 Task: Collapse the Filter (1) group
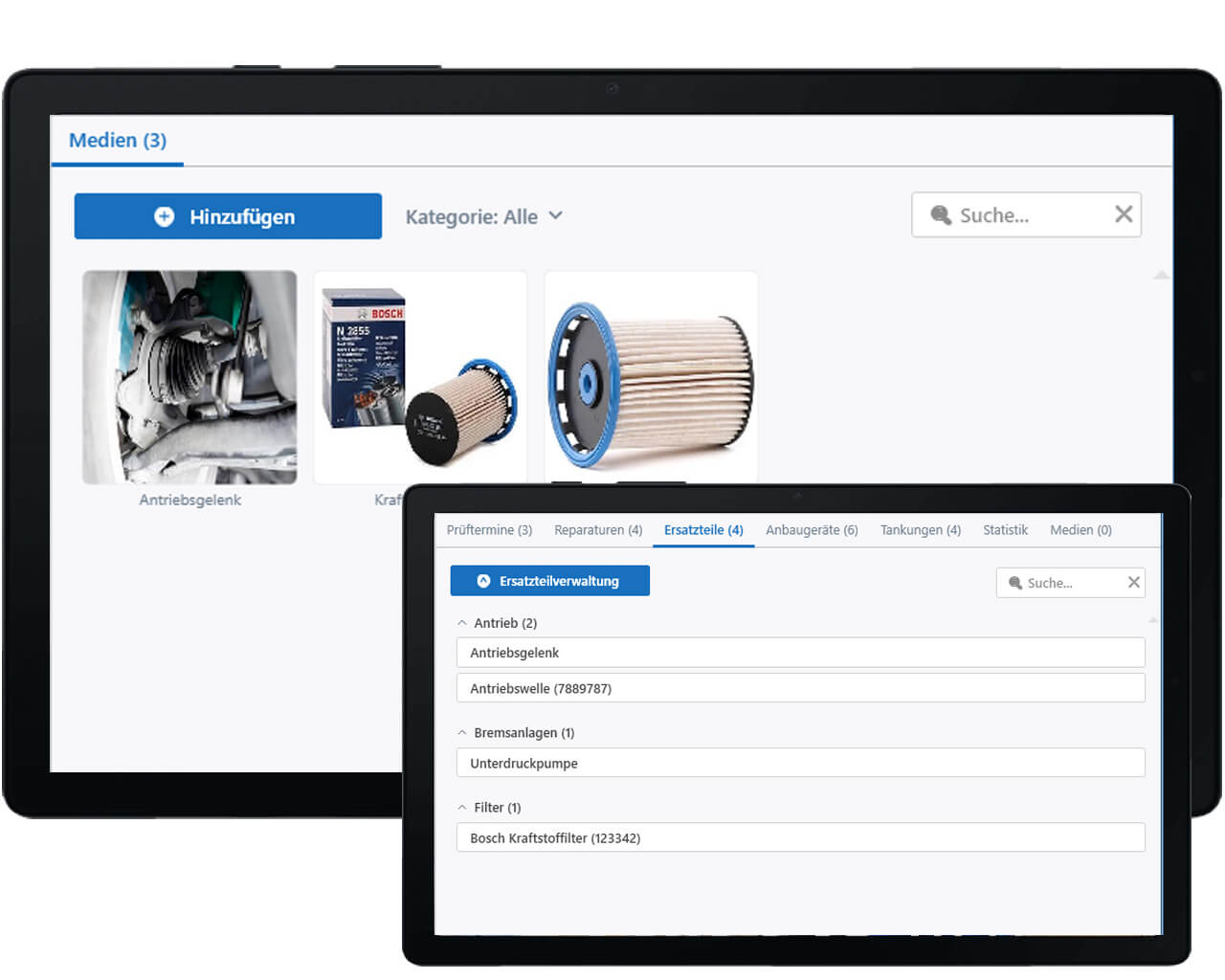[x=462, y=808]
